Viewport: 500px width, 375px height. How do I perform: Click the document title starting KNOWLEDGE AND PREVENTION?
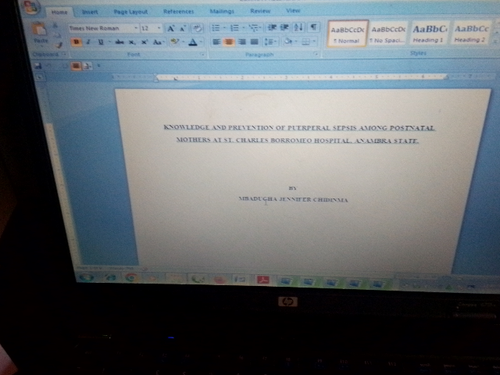coord(299,134)
